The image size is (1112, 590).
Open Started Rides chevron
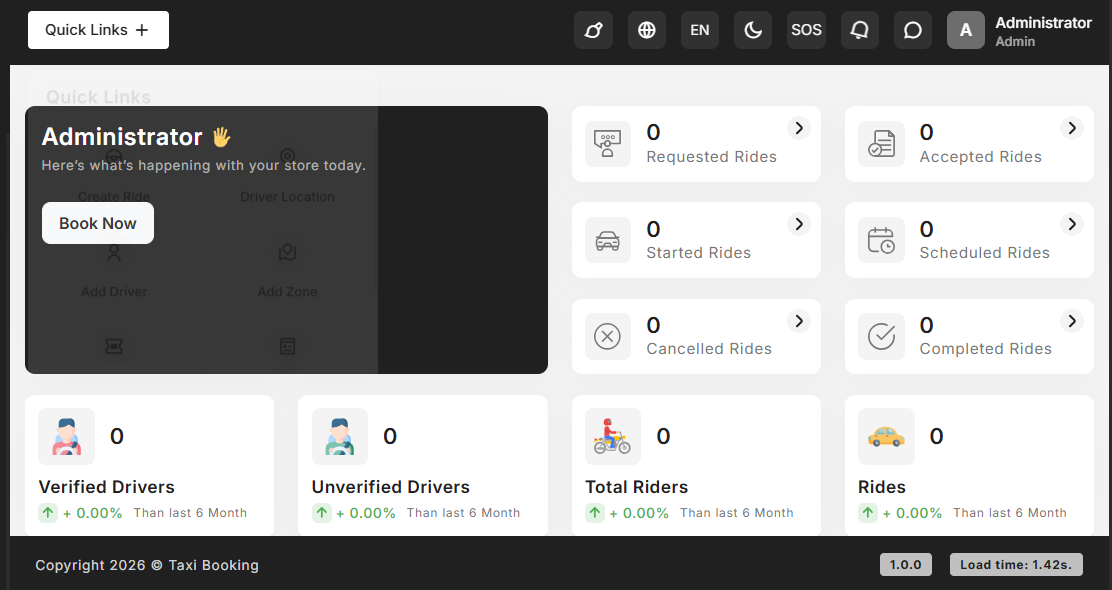[x=798, y=224]
